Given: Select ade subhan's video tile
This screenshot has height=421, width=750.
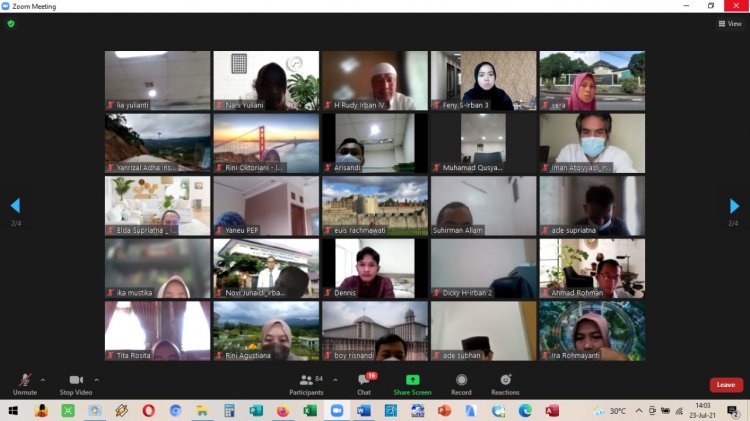Looking at the screenshot, I should click(484, 331).
